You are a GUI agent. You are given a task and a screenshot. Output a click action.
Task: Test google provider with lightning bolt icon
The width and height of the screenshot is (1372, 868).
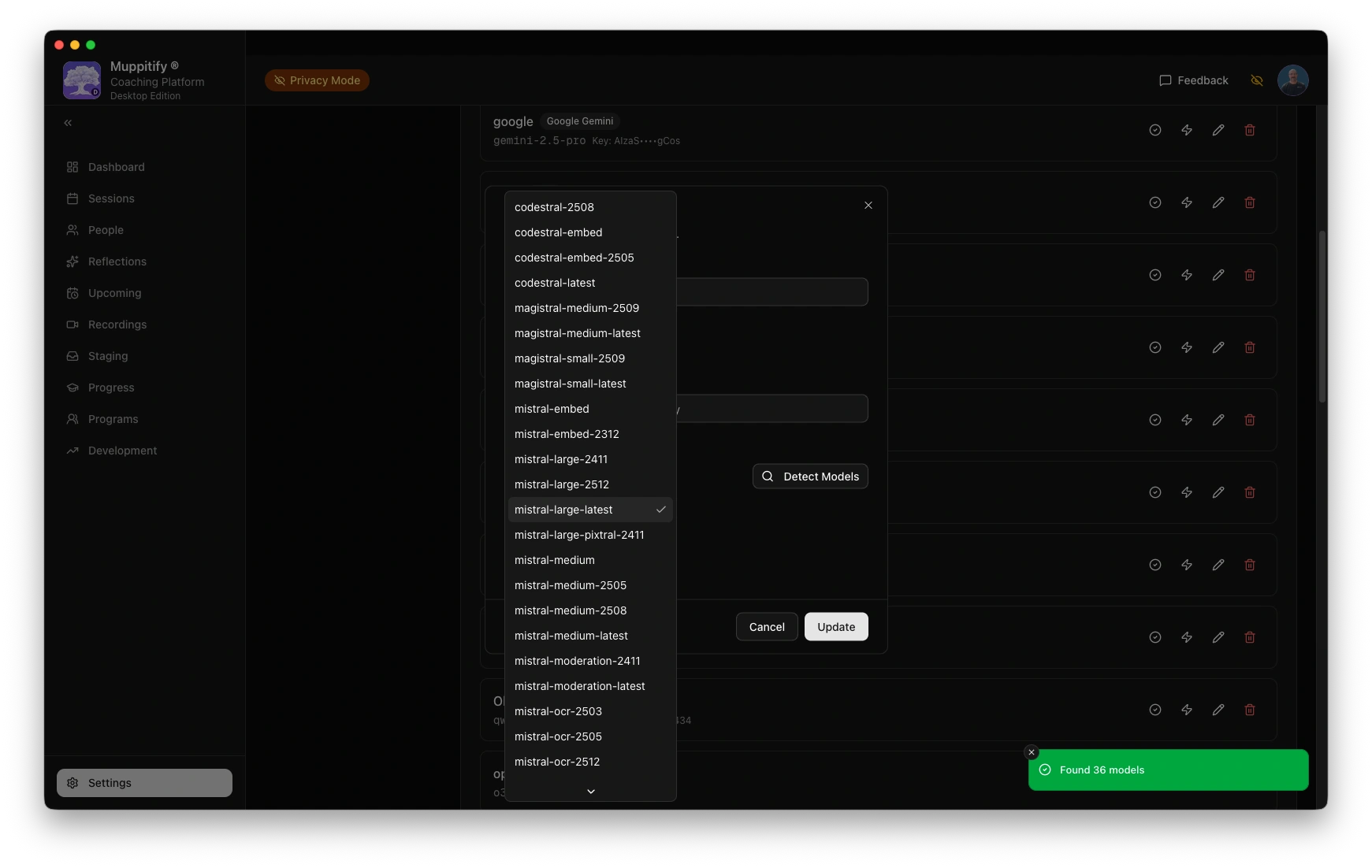(x=1186, y=130)
